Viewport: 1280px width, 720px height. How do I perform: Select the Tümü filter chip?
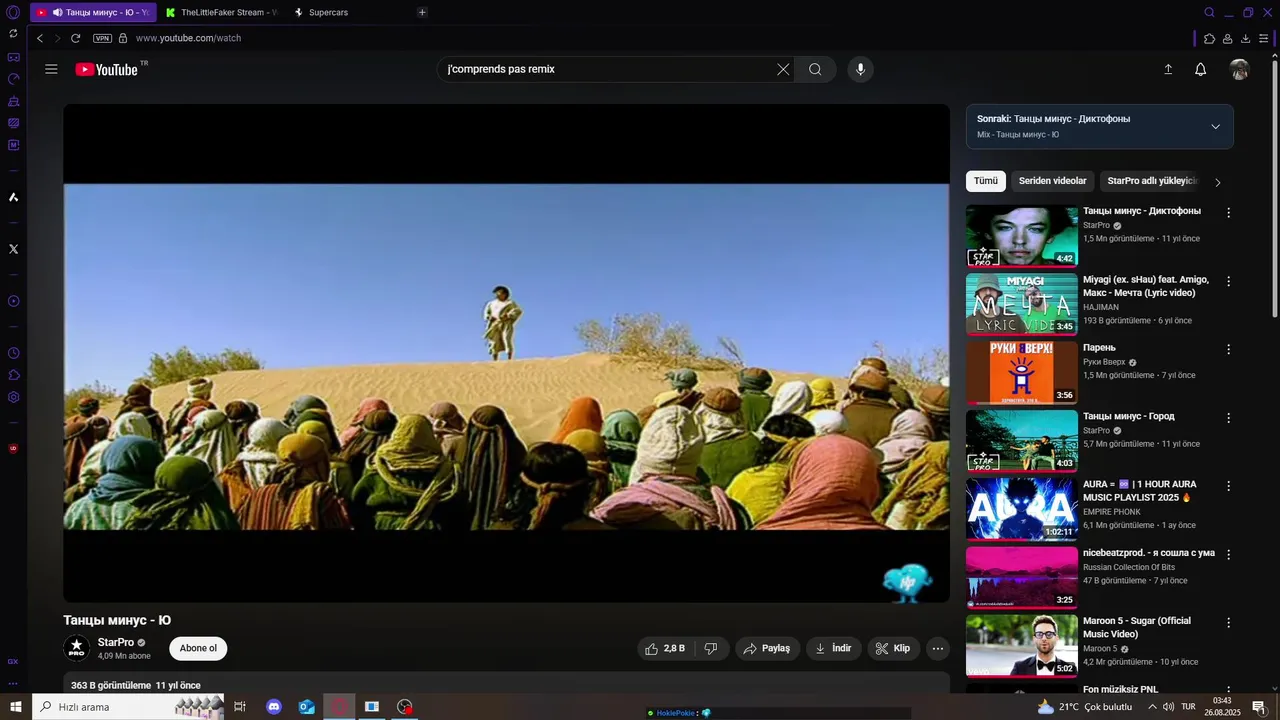tap(986, 181)
